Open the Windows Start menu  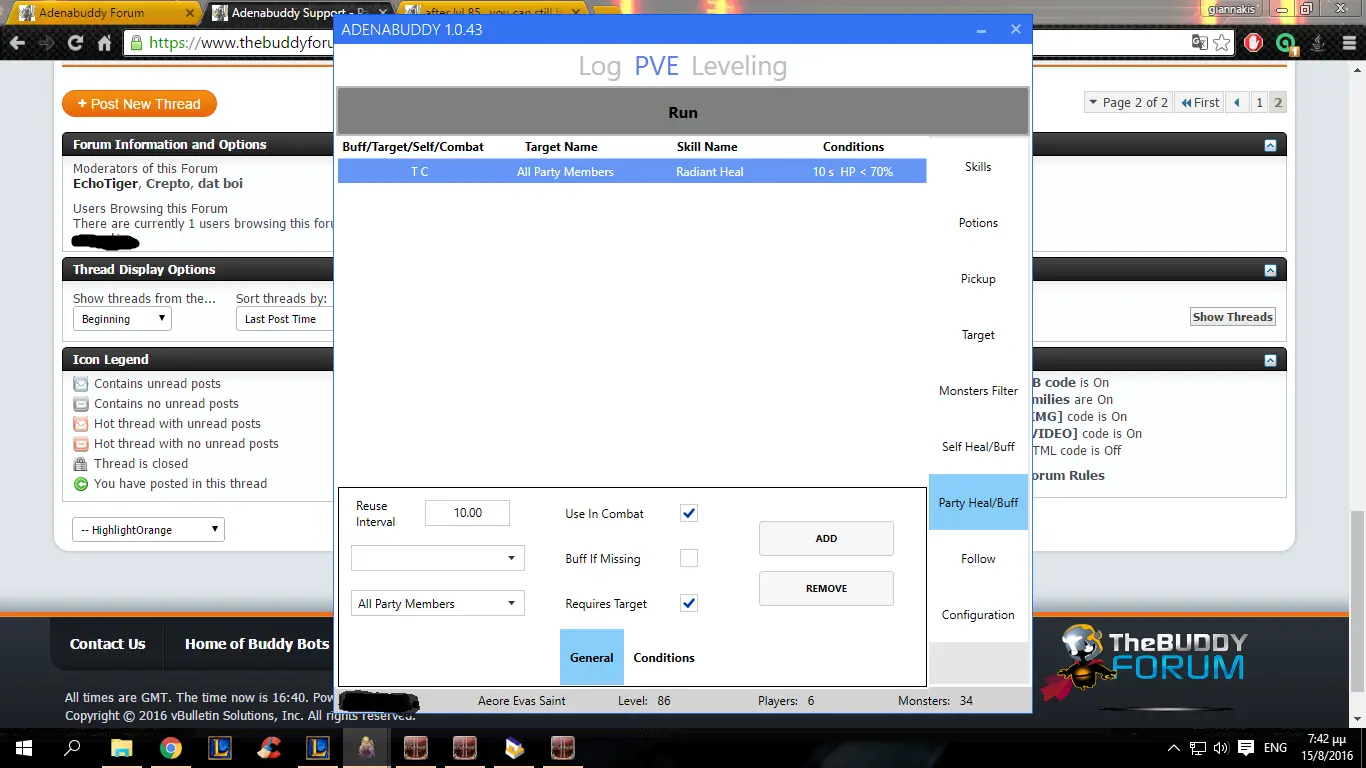pyautogui.click(x=24, y=748)
